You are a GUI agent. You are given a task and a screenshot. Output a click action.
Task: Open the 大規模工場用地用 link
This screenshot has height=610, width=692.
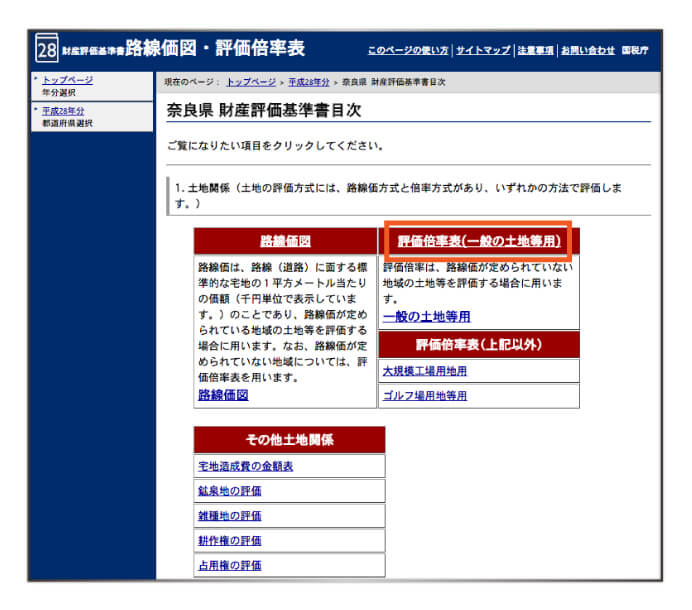[x=425, y=371]
